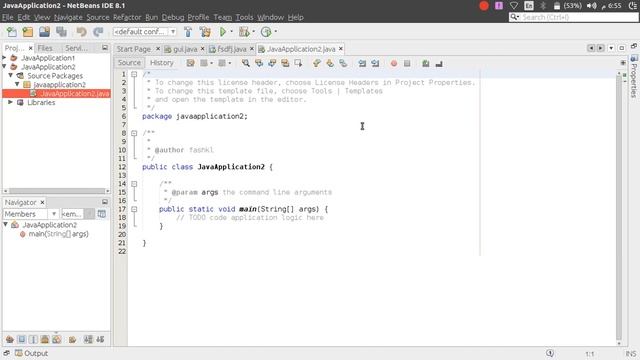Click the Last Edit editor toolbar icon
This screenshot has width=640, height=360.
tap(190, 63)
